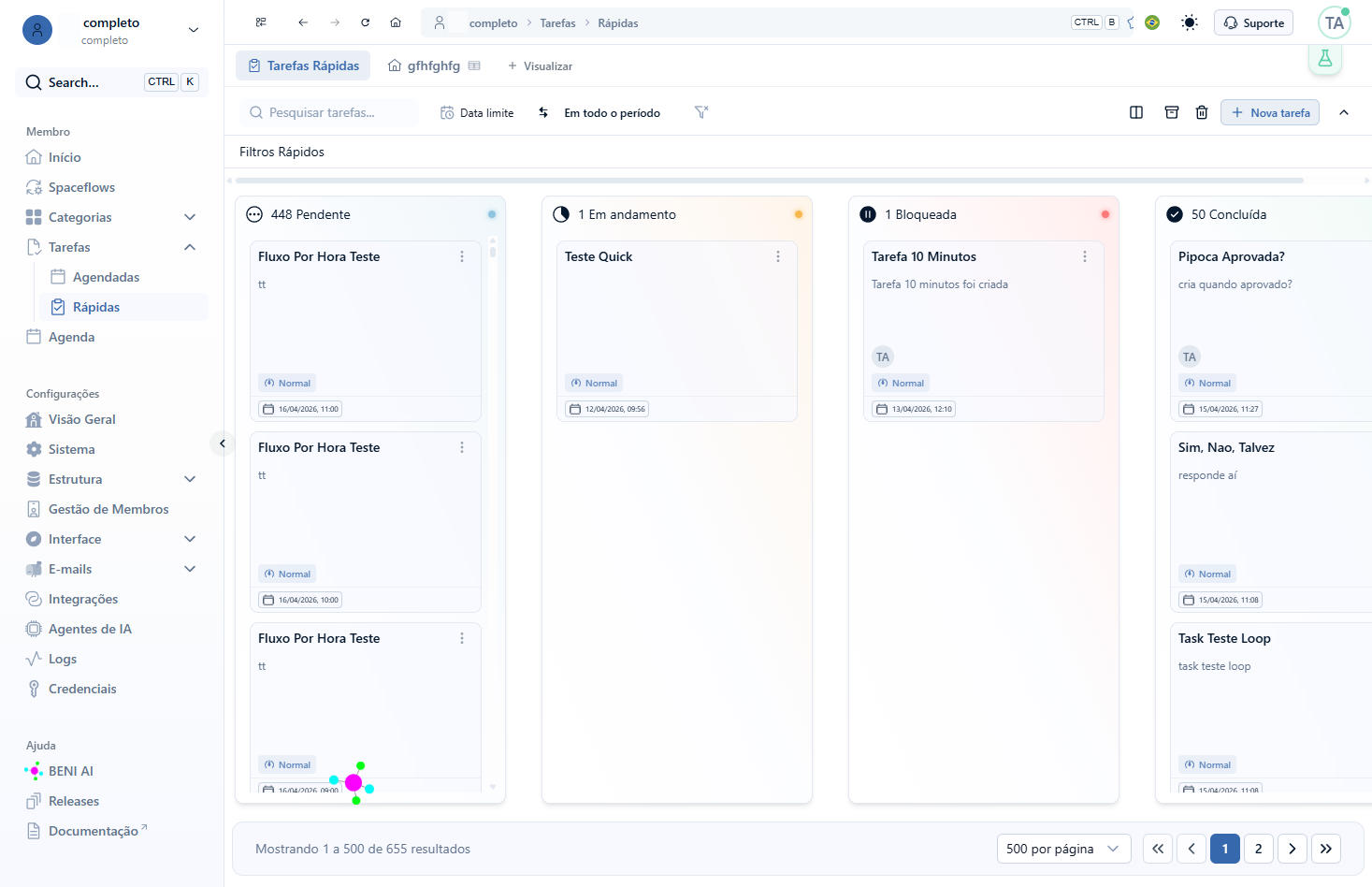Click the TA user avatar at top right
Image resolution: width=1372 pixels, height=887 pixels.
click(x=1335, y=22)
